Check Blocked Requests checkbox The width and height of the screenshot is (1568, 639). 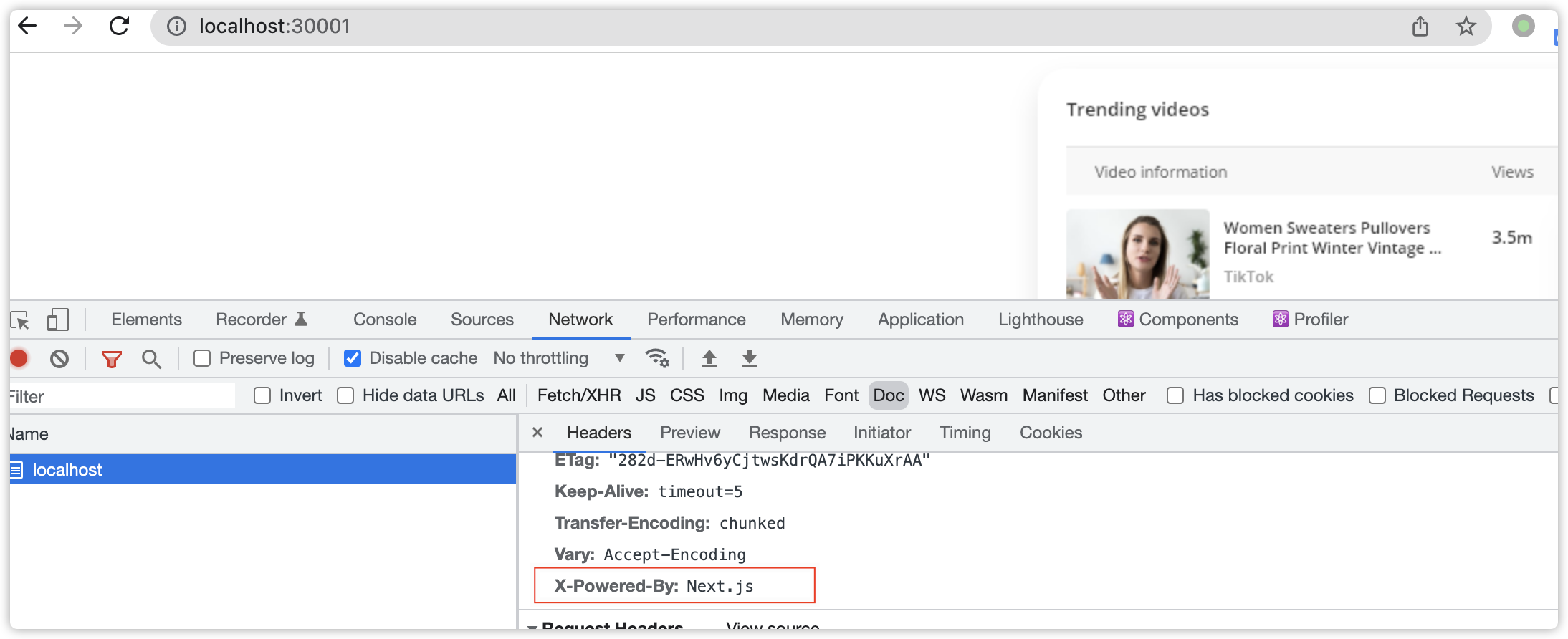pyautogui.click(x=1377, y=395)
